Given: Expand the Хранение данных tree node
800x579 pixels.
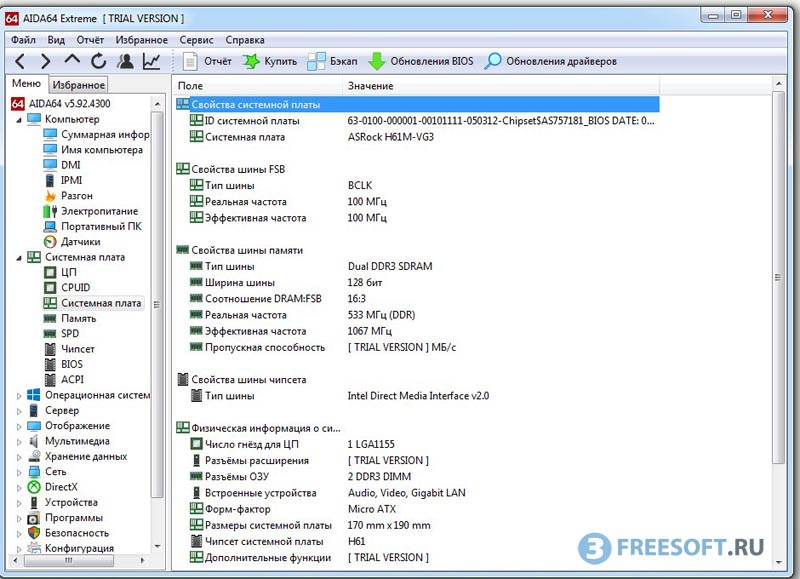Looking at the screenshot, I should pos(19,457).
